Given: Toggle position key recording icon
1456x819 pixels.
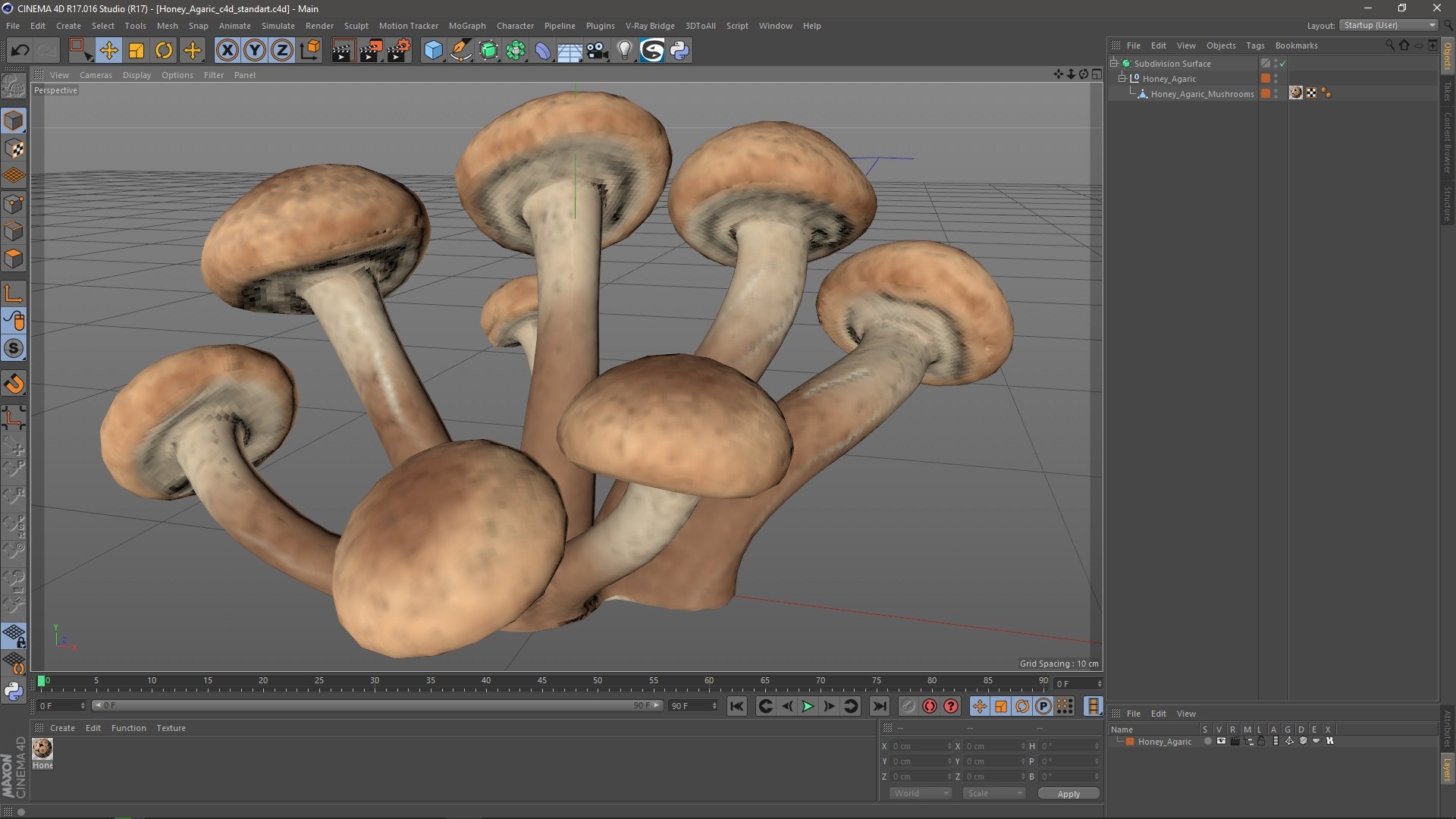Looking at the screenshot, I should click(x=980, y=707).
